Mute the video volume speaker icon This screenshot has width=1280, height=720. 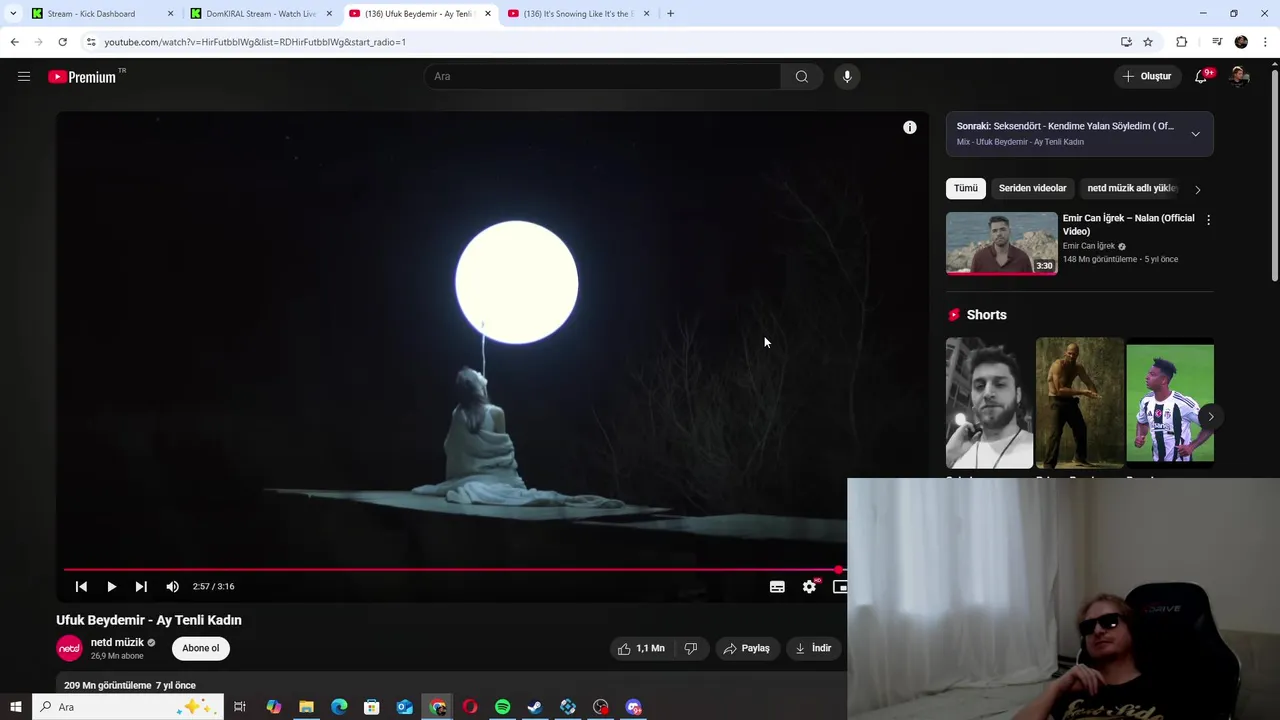click(x=172, y=587)
